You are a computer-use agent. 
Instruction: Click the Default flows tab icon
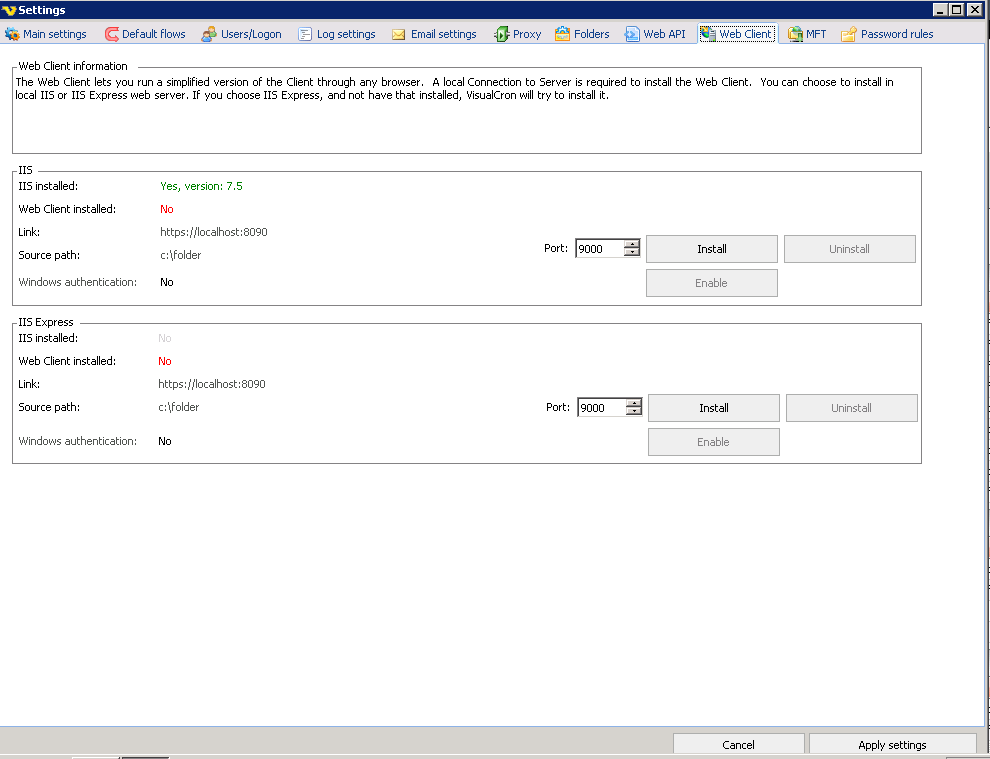[x=111, y=34]
